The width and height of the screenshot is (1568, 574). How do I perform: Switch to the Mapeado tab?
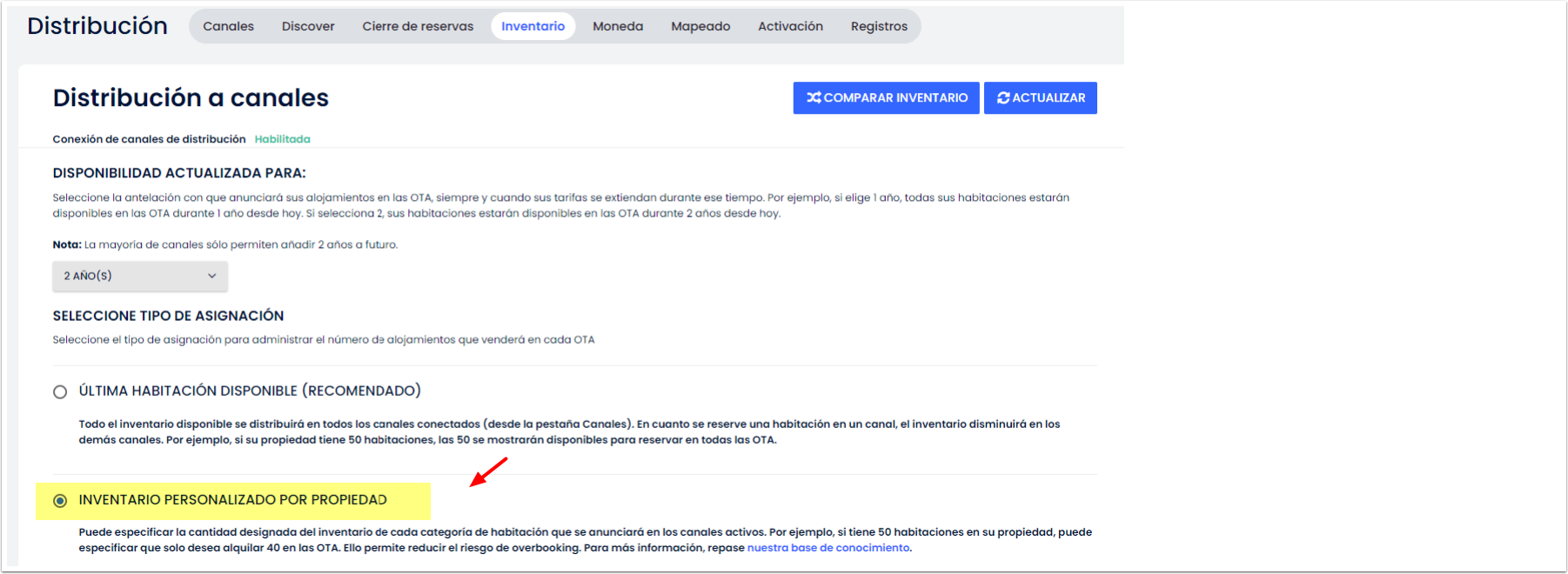coord(700,26)
